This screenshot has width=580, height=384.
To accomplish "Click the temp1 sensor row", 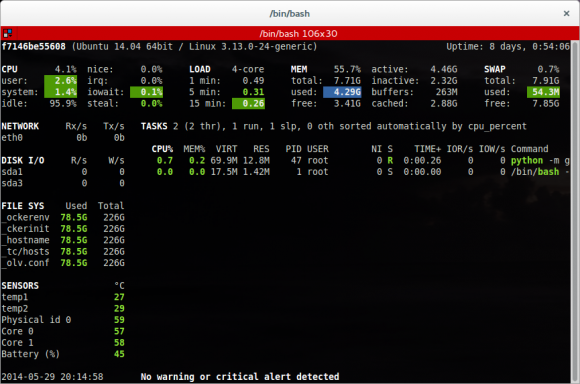I will click(63, 297).
